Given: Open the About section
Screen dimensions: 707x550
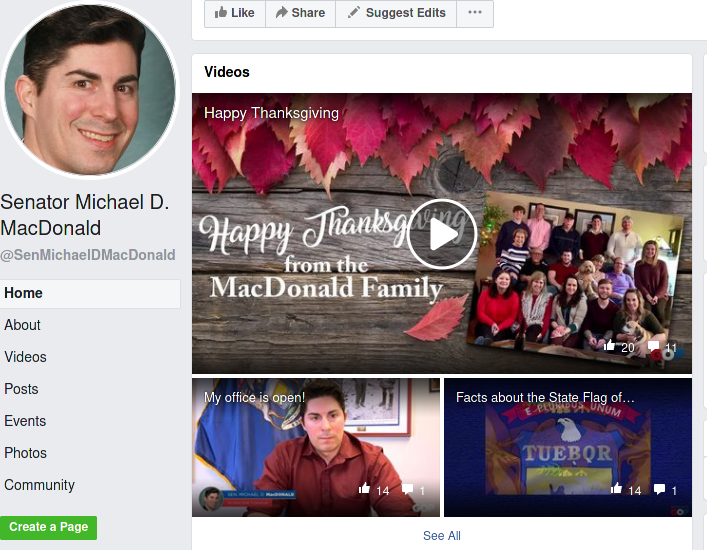Looking at the screenshot, I should [x=23, y=325].
